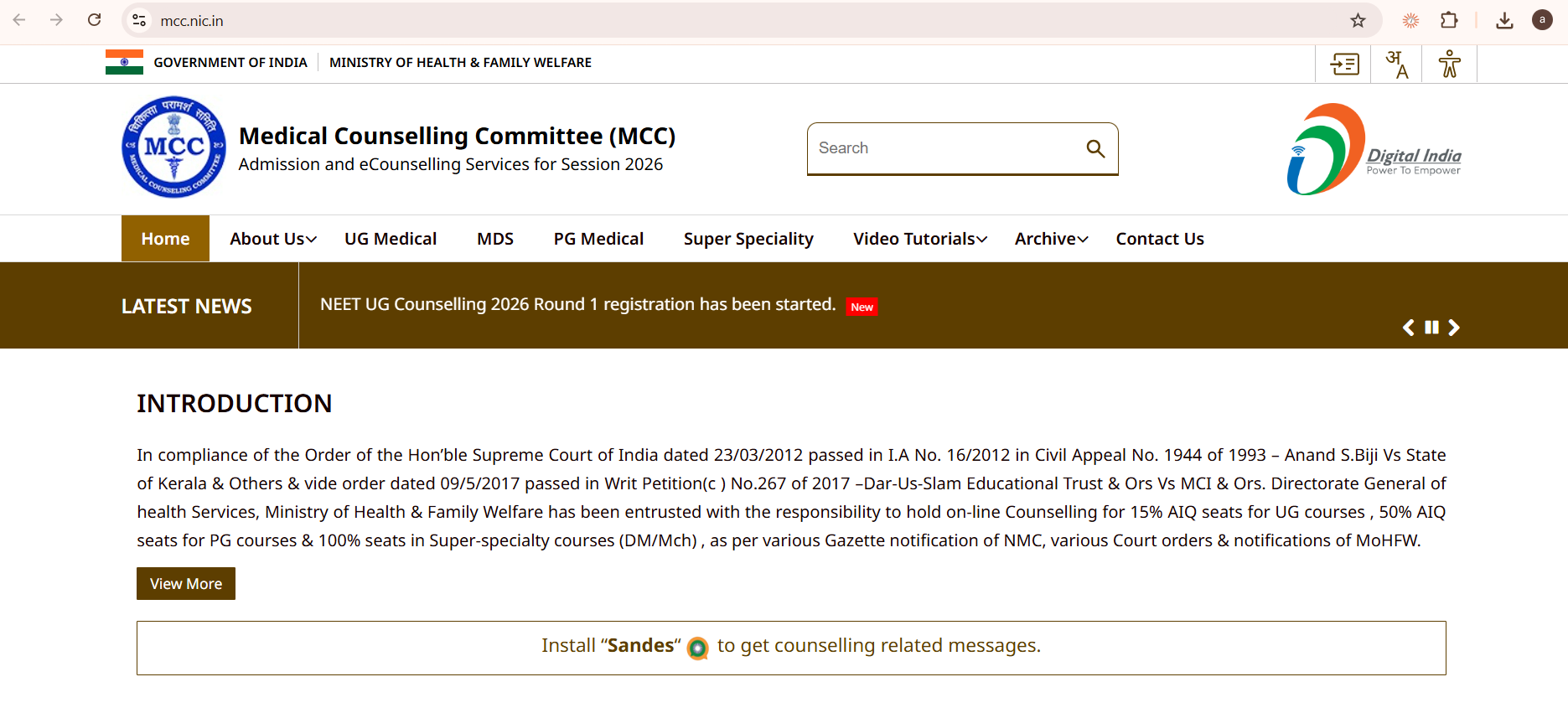Open the browser extensions puzzle icon
This screenshot has width=1568, height=713.
click(1449, 20)
